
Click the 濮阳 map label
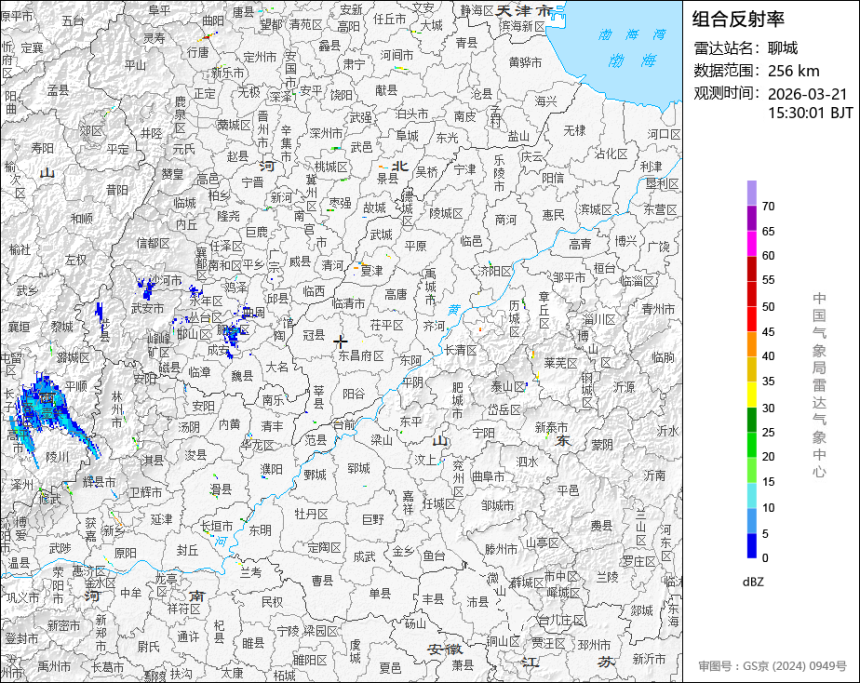(x=271, y=469)
